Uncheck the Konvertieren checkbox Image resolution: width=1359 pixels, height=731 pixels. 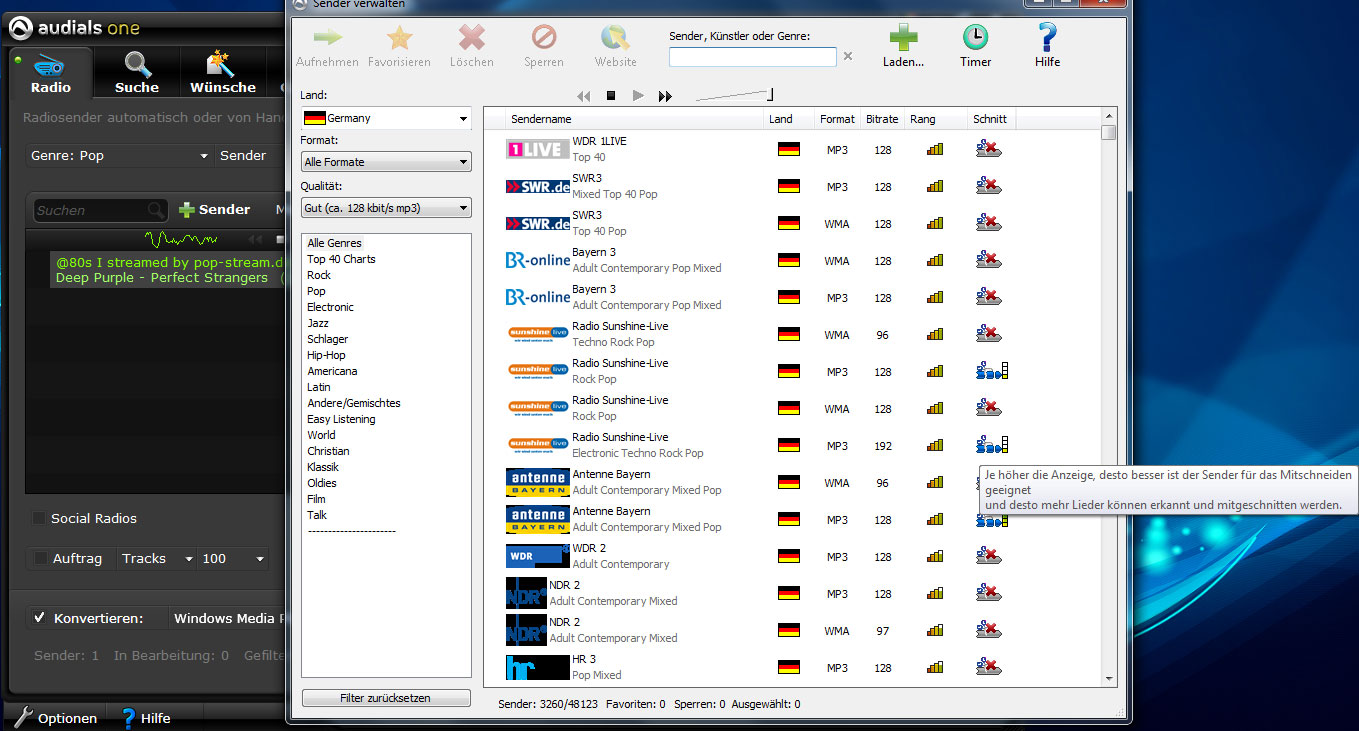[40, 618]
